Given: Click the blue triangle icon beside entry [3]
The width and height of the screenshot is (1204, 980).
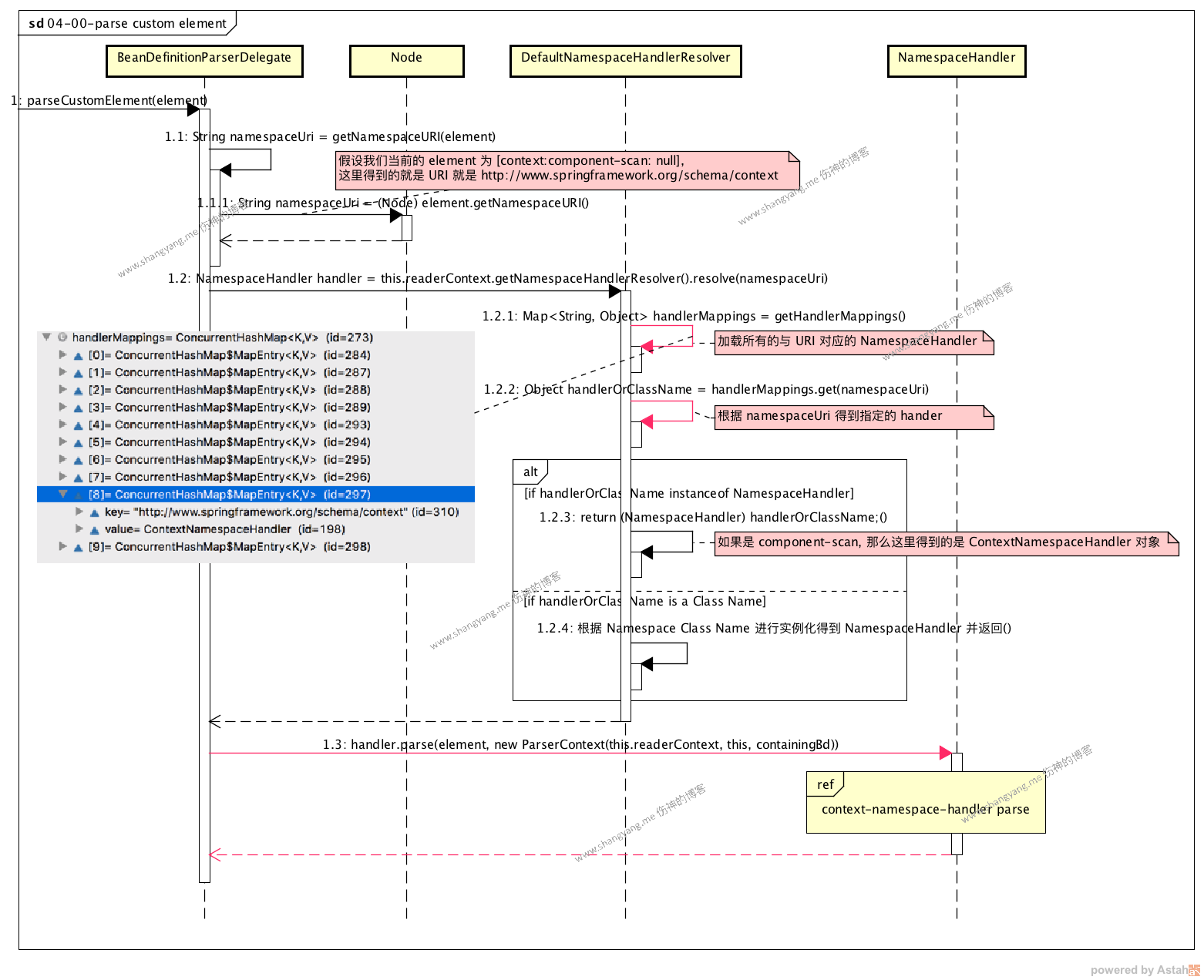Looking at the screenshot, I should point(78,408).
